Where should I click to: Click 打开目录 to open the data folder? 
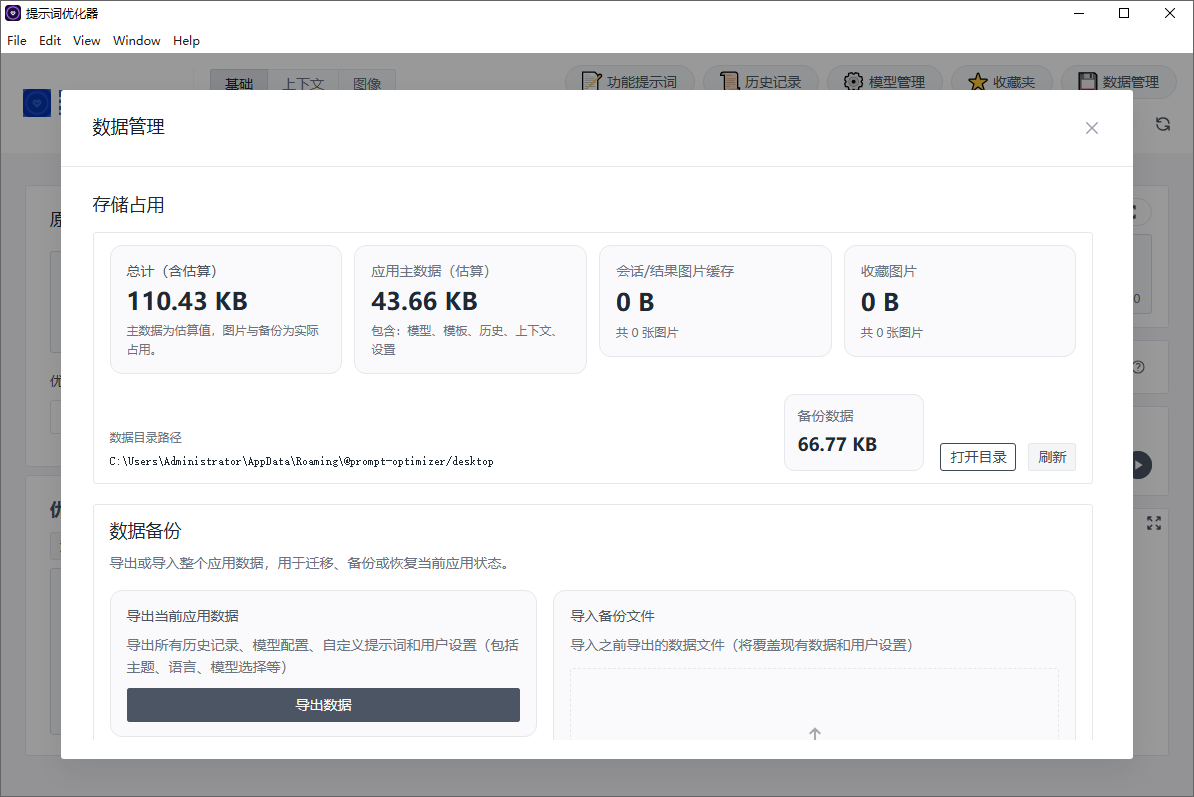[977, 456]
